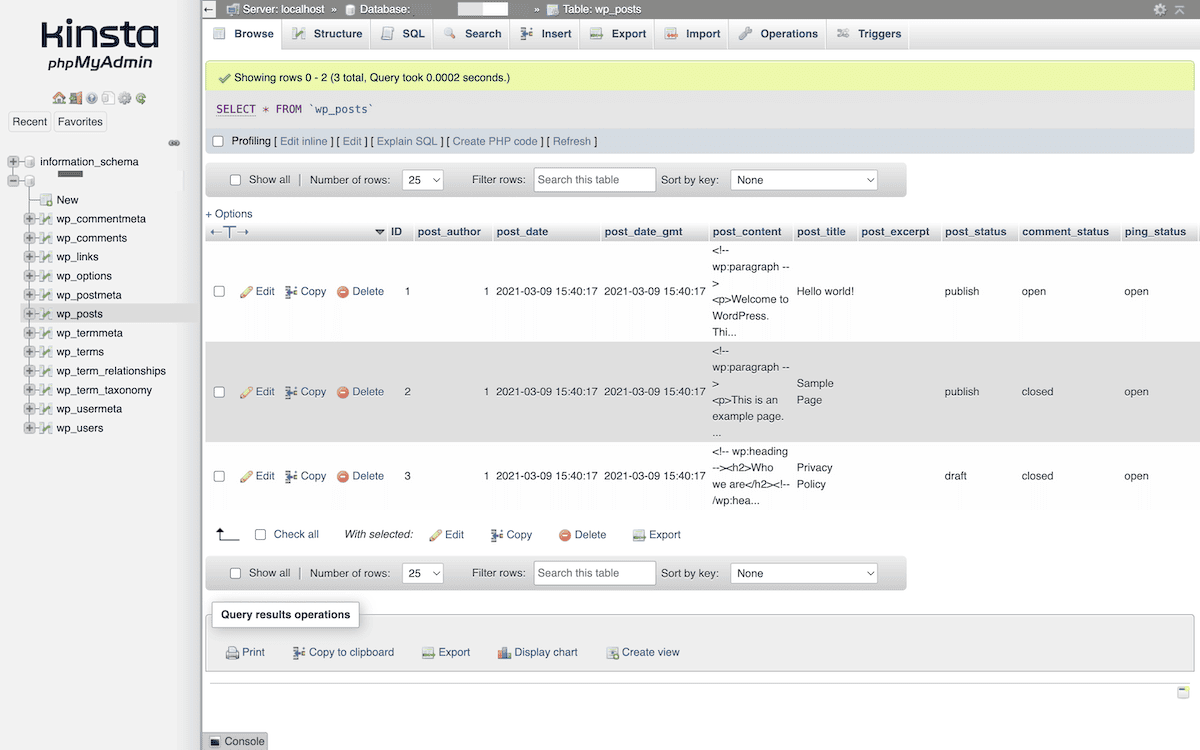Viewport: 1200px width, 750px height.
Task: Open navigation panel settings gear icon
Action: pyautogui.click(x=124, y=98)
